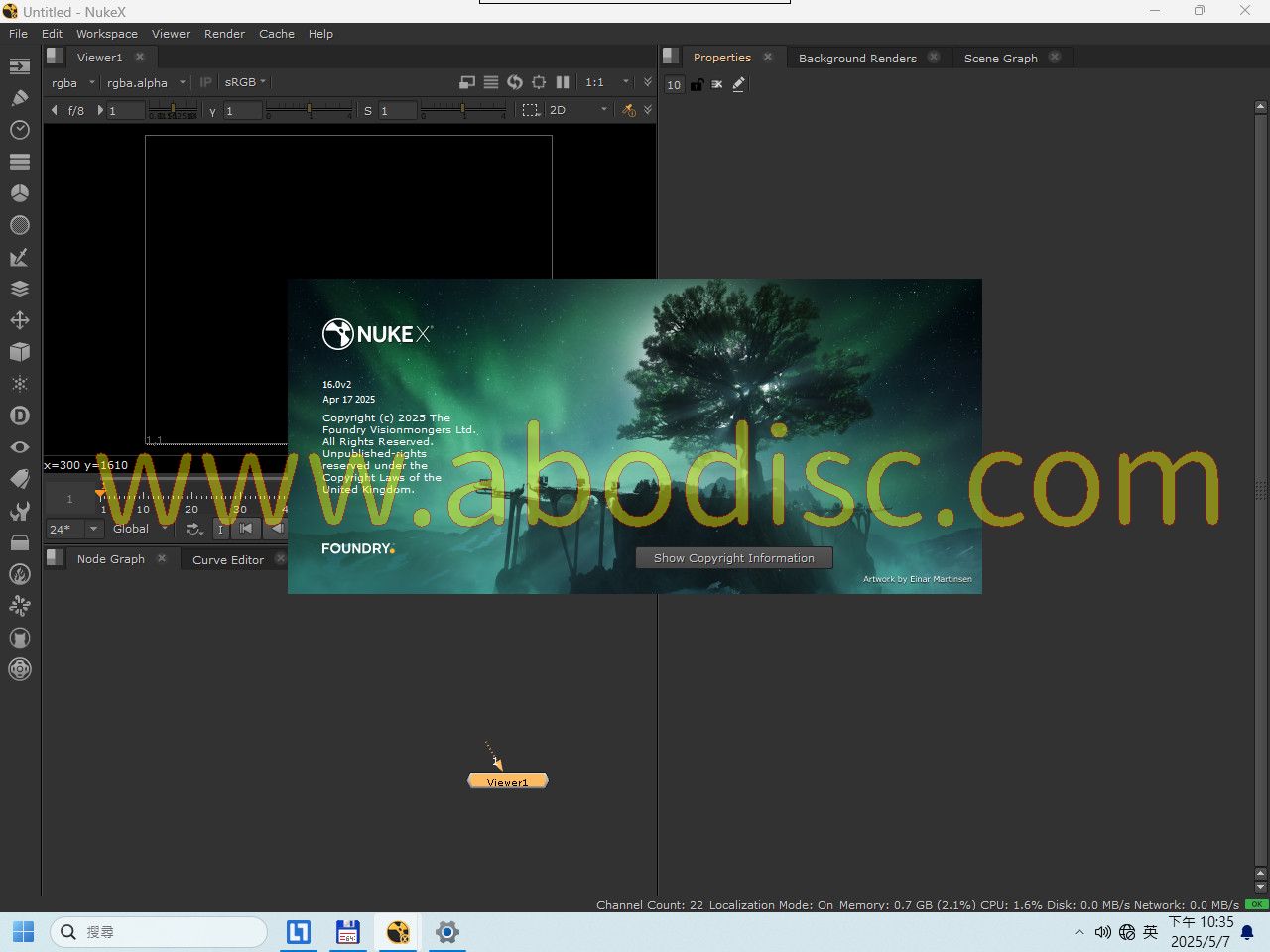The height and width of the screenshot is (952, 1270).
Task: Increase the gain f-stop right arrow
Action: click(100, 110)
